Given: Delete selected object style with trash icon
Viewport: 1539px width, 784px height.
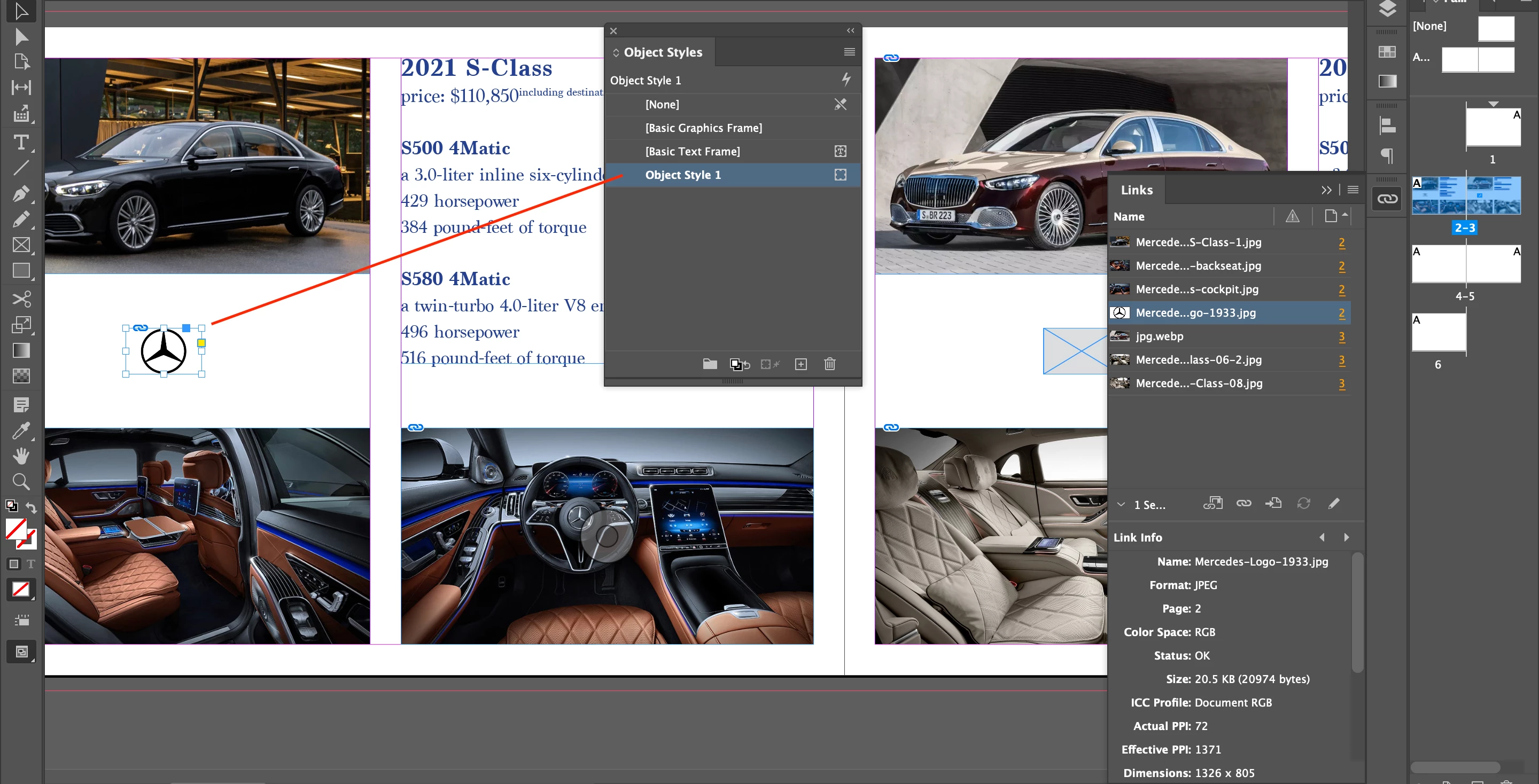Looking at the screenshot, I should tap(829, 364).
